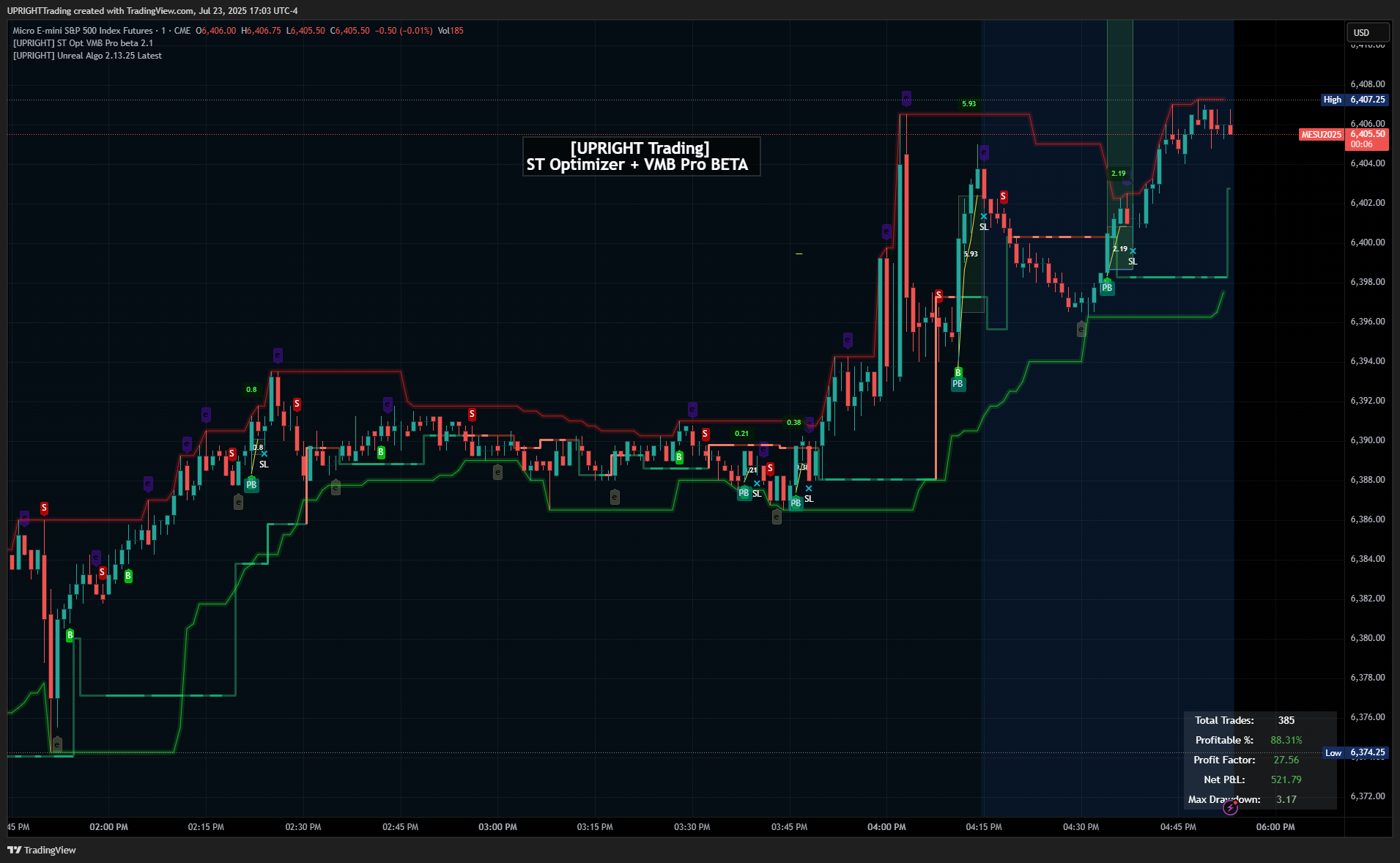This screenshot has height=863, width=1400.
Task: Select the Unreal Algo 2.13.25 indicator legend
Action: click(88, 56)
